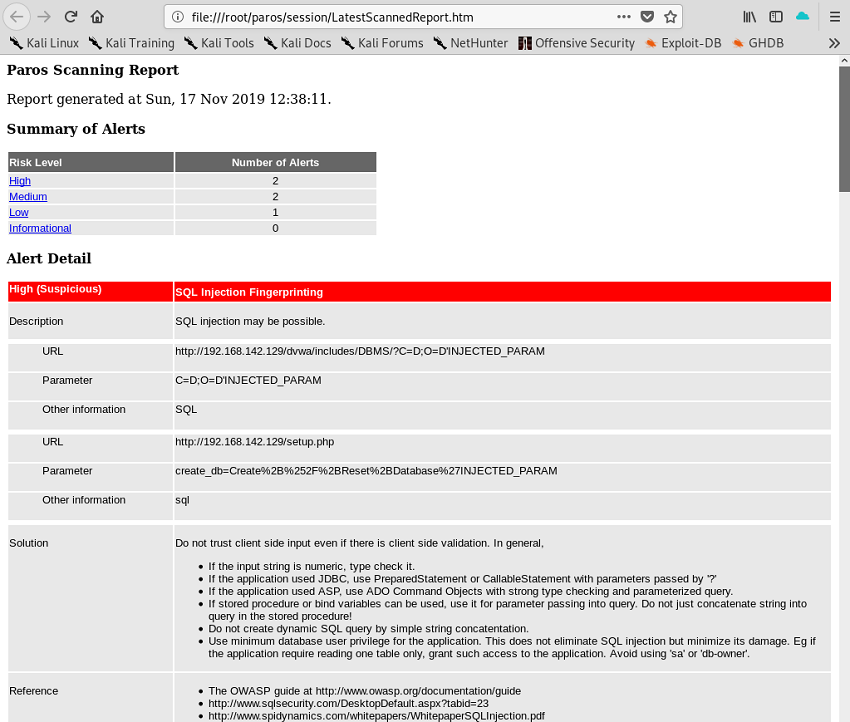Screen dimensions: 850x722
Task: Click the Informational alerts count '0'
Action: 275,228
